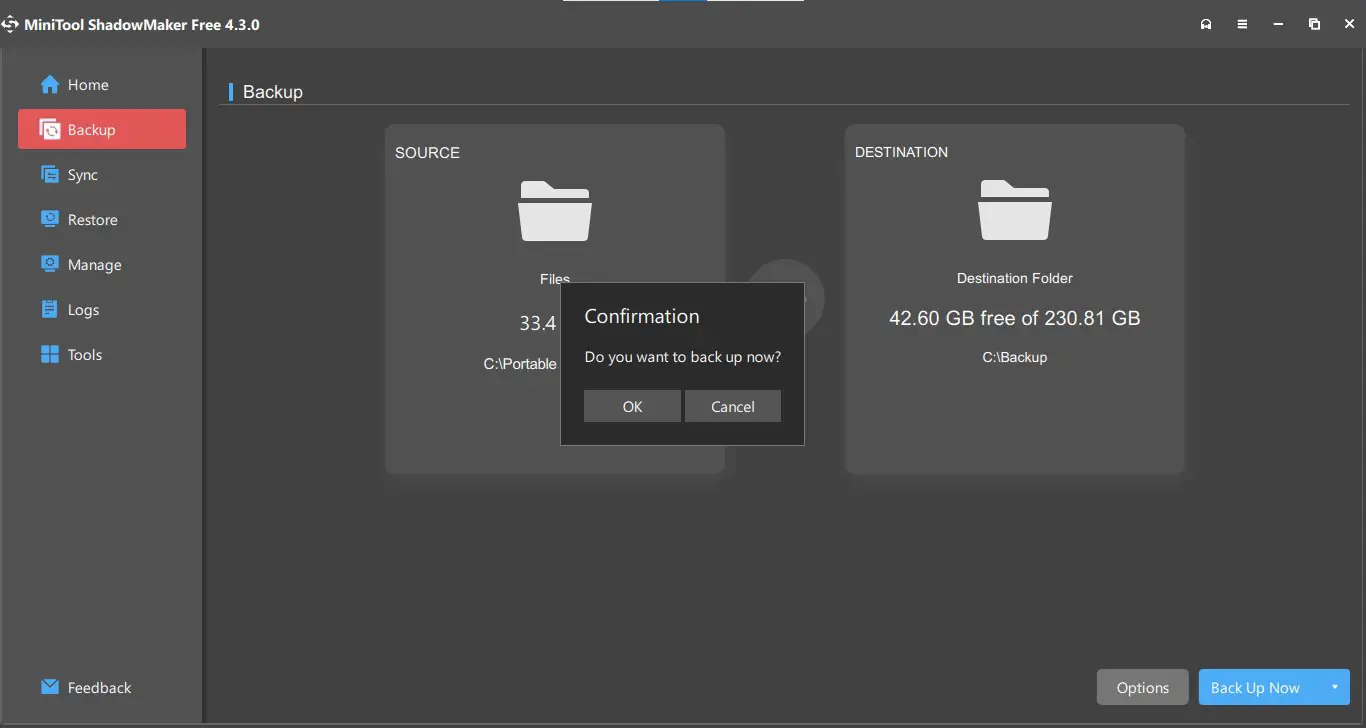Click the Tools grid icon
This screenshot has width=1366, height=728.
tap(50, 355)
